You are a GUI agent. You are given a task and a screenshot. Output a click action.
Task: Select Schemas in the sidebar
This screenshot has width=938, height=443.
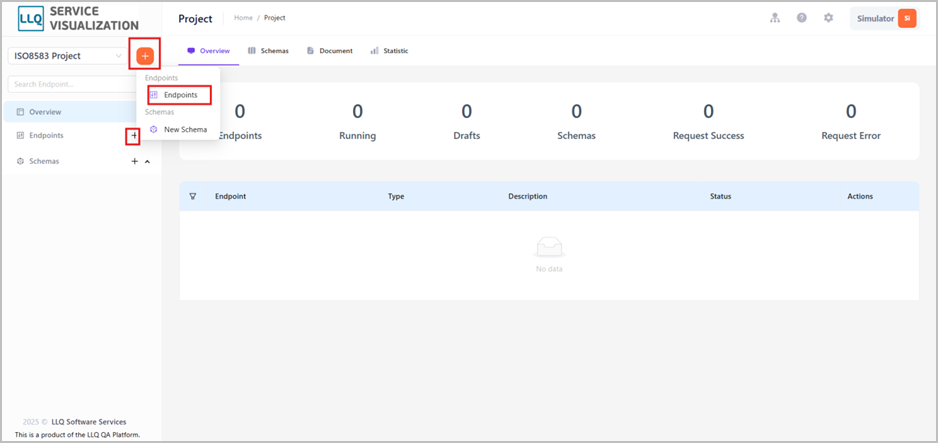tap(44, 161)
